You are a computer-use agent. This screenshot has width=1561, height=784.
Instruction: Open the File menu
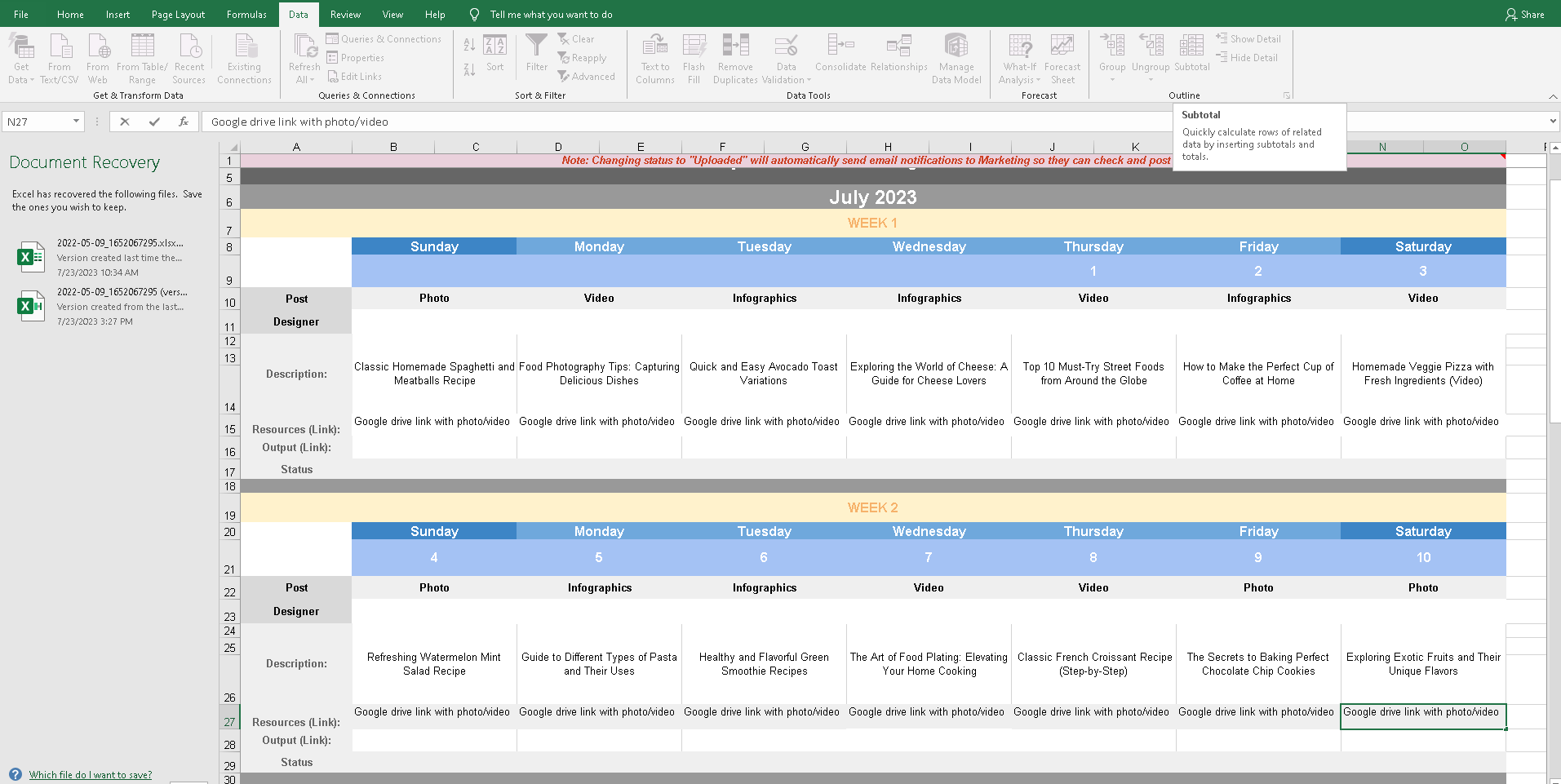(21, 14)
